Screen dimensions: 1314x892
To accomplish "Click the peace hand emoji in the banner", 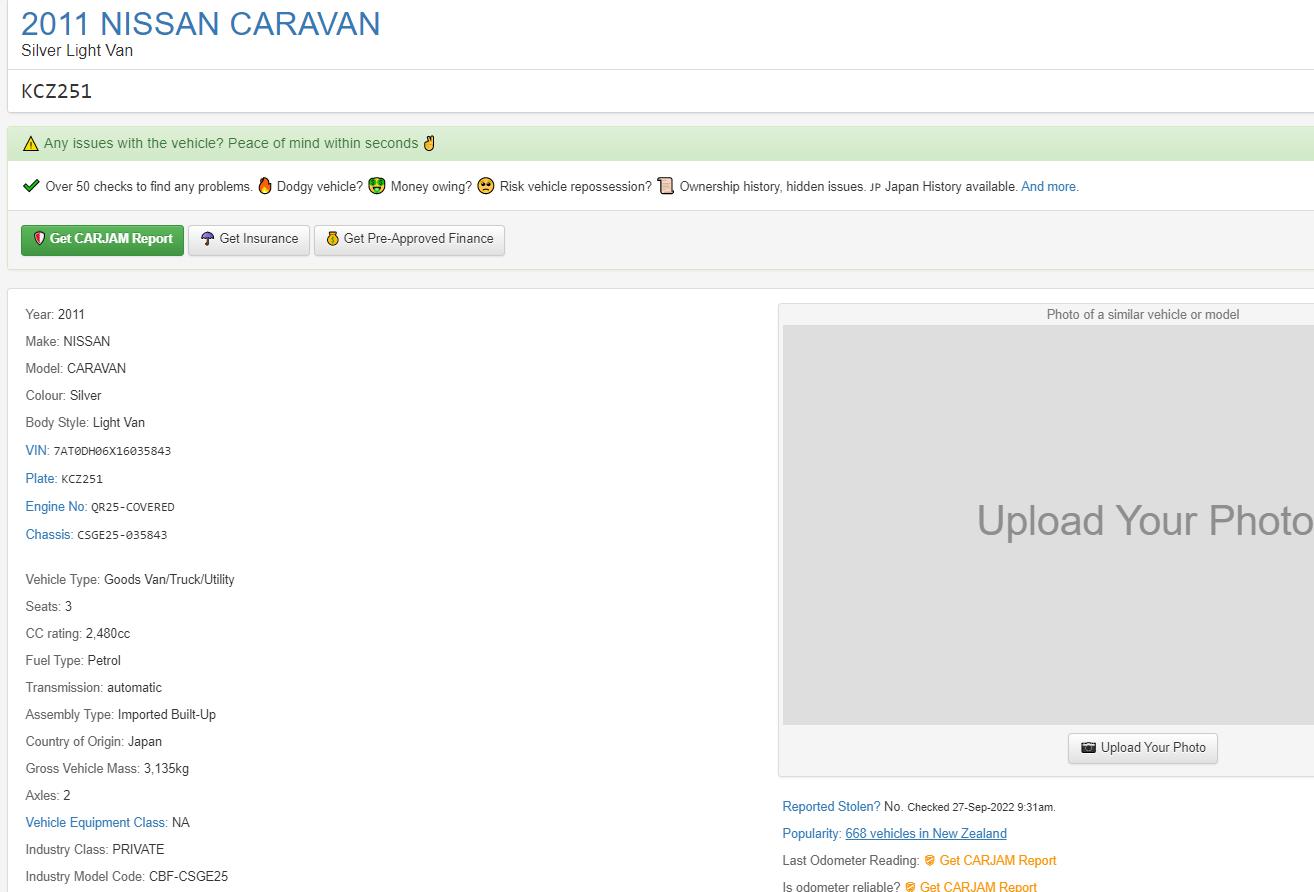I will pos(430,143).
